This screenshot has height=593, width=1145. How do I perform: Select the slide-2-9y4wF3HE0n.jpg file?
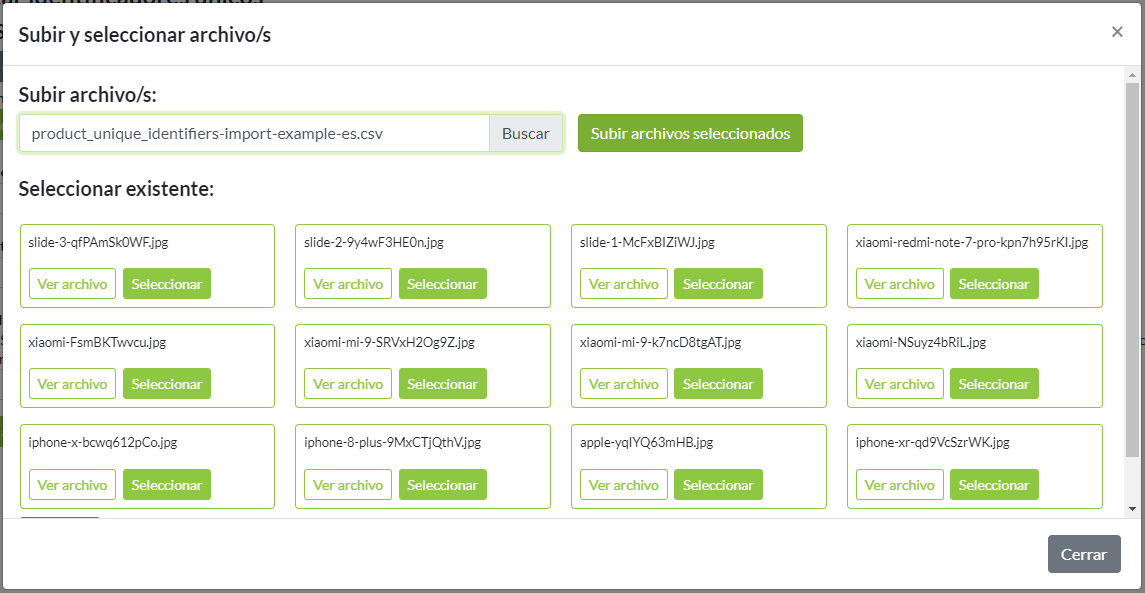click(x=442, y=284)
